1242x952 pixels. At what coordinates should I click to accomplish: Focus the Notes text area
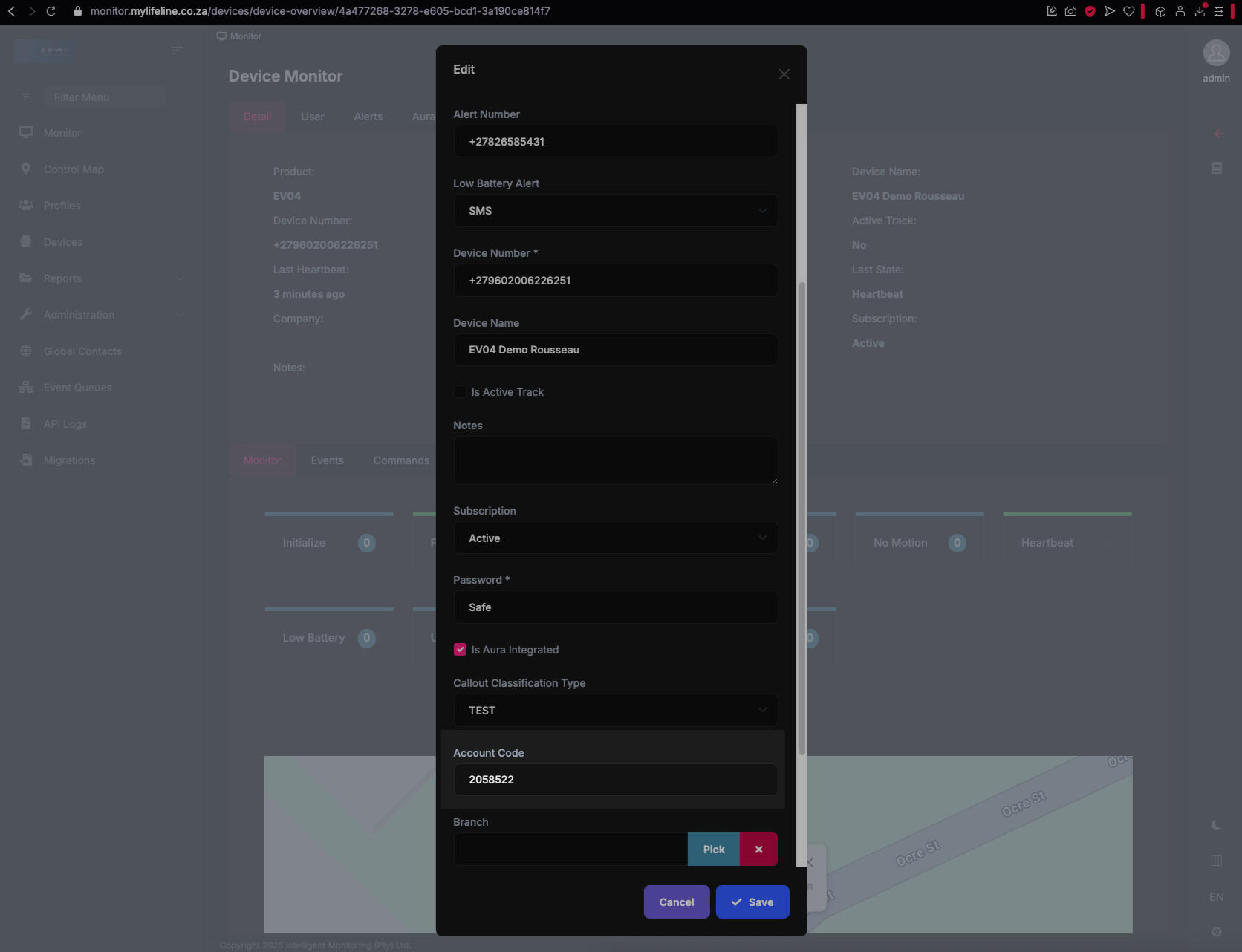[x=615, y=460]
